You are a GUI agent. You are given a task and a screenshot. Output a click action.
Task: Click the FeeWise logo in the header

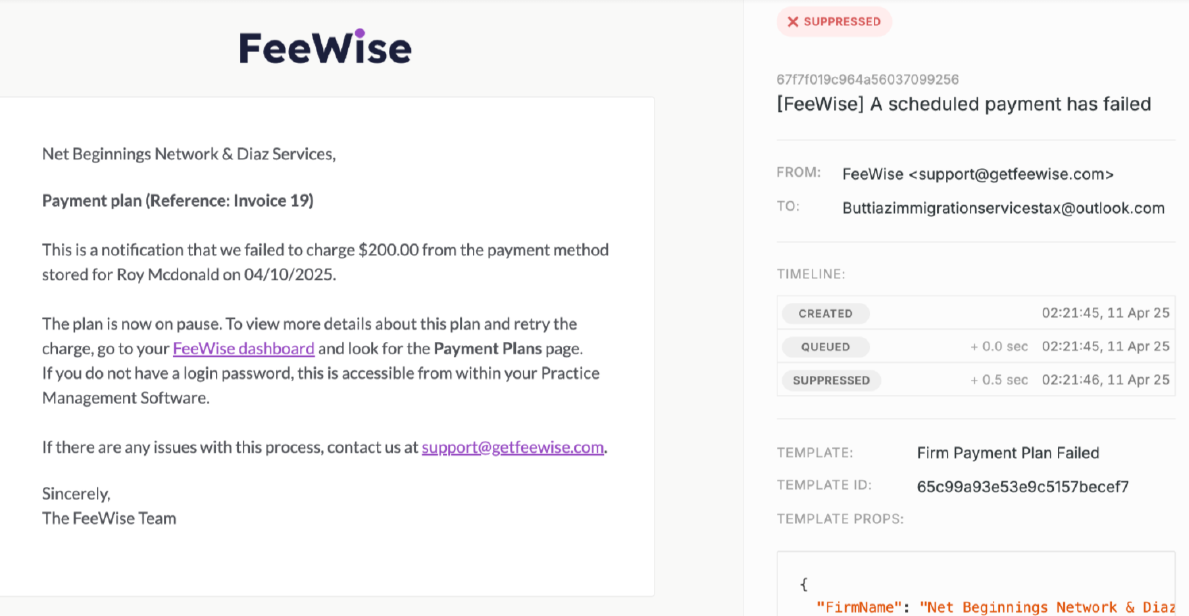pos(325,47)
